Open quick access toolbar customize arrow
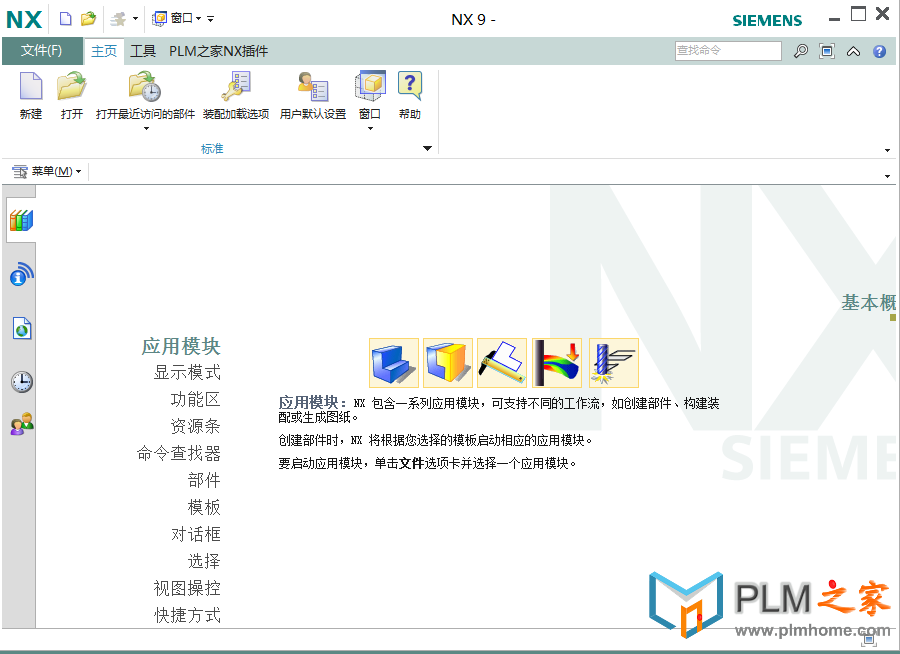 [211, 19]
